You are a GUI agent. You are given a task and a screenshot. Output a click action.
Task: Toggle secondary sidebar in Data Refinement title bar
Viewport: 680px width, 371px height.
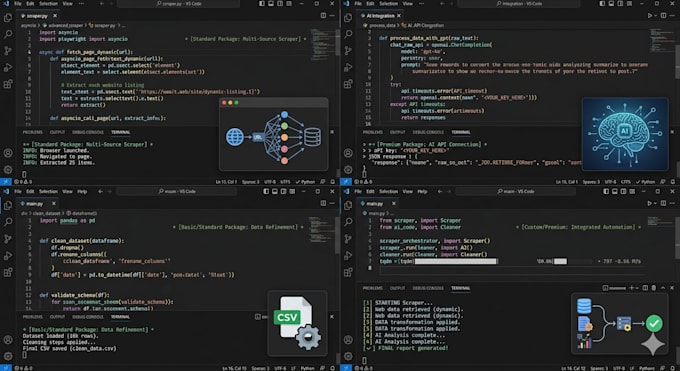tap(284, 191)
